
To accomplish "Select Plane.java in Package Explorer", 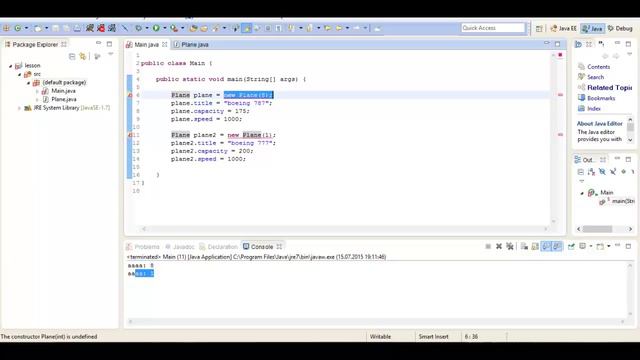I will pos(64,99).
